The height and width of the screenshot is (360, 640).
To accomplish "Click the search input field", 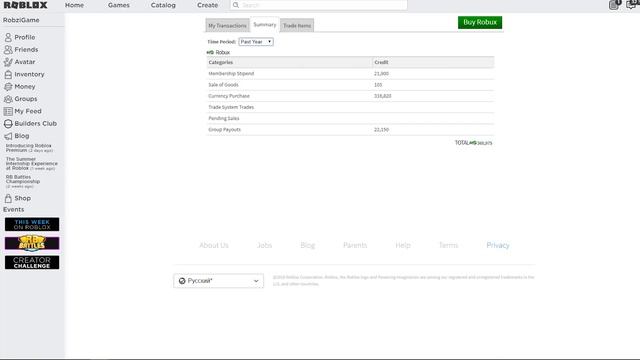I will pos(318,5).
